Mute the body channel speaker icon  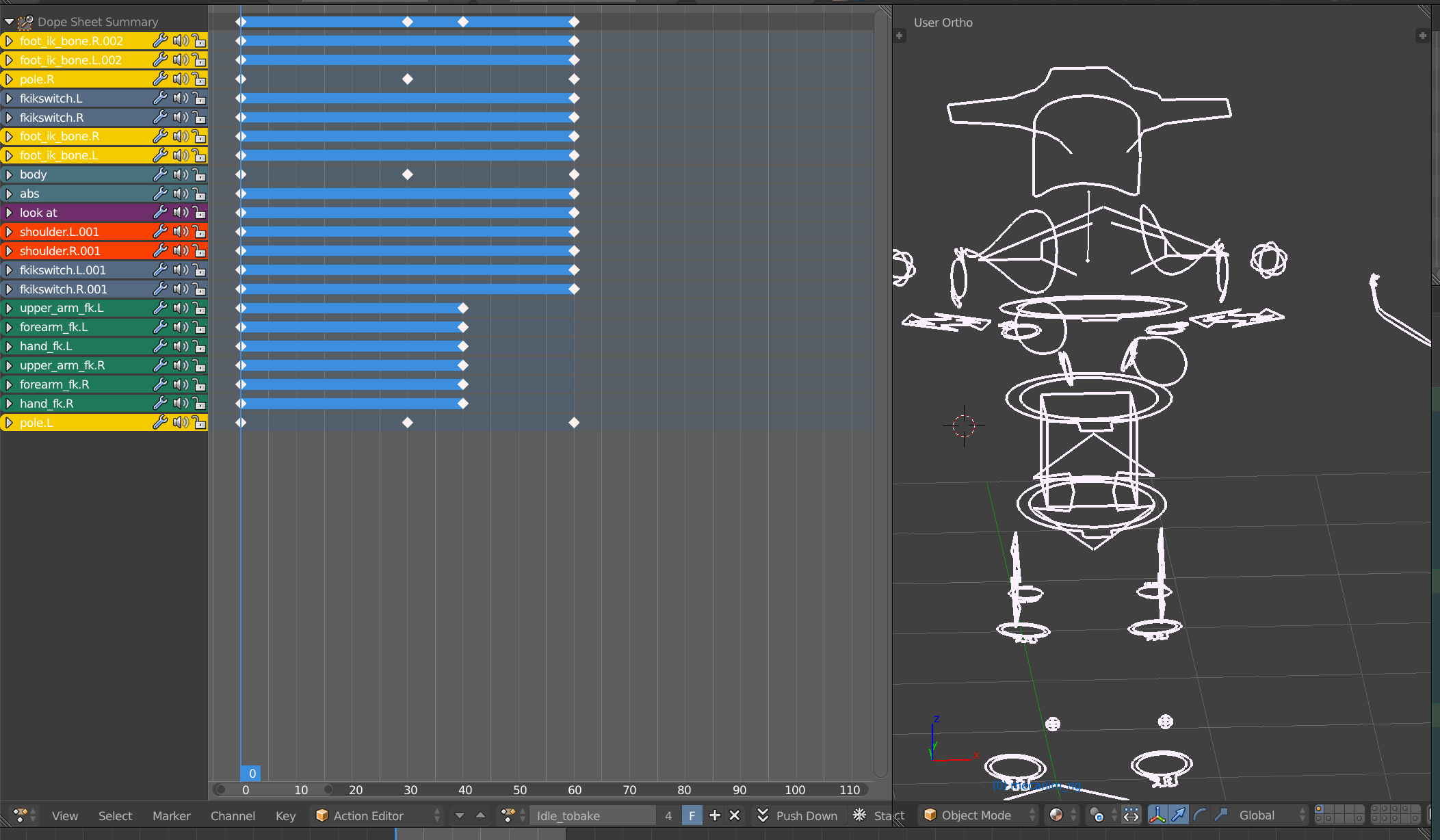(180, 174)
